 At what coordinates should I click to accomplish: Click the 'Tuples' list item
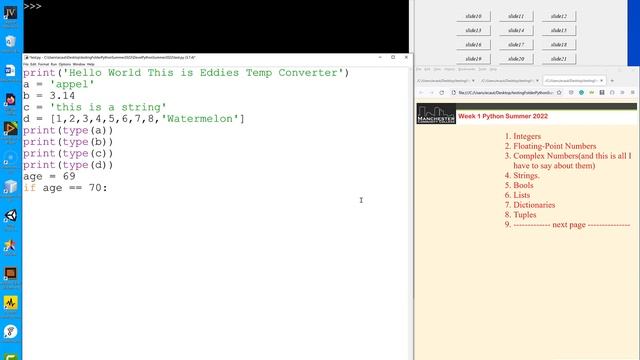524,215
